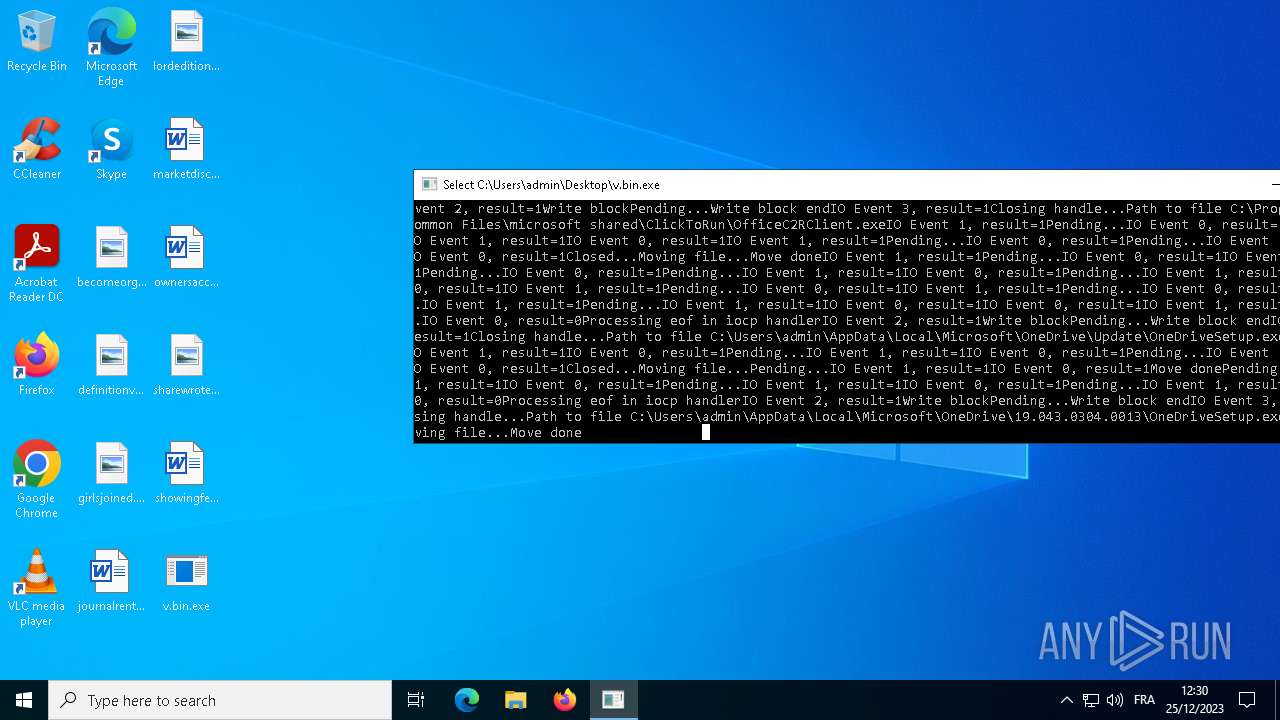The width and height of the screenshot is (1280, 720).
Task: Open the clock showing 12:30
Action: 1194,700
